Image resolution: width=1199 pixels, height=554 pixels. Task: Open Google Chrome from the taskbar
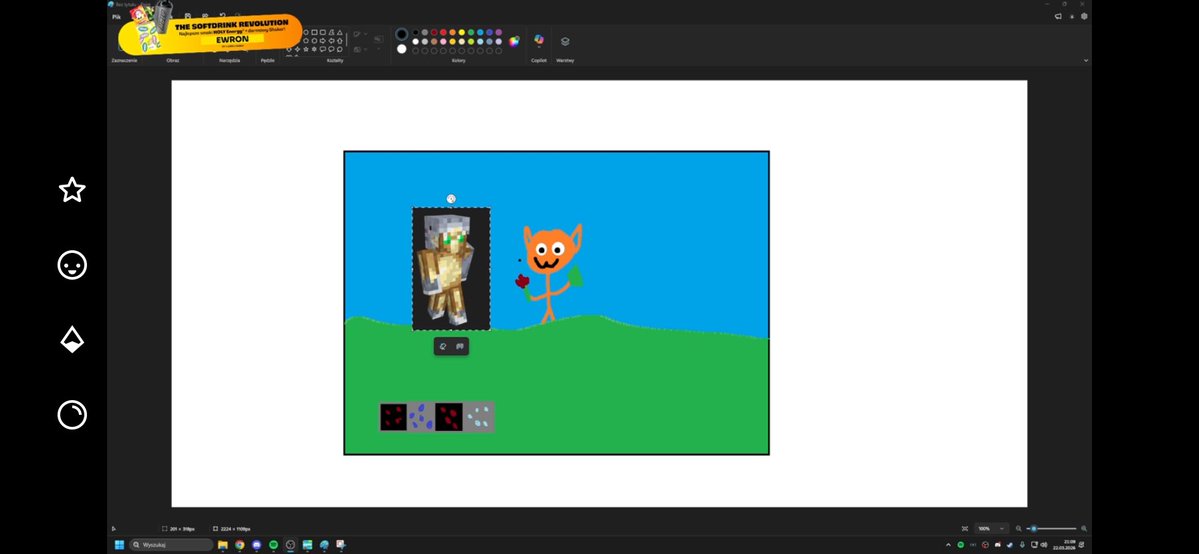[239, 545]
